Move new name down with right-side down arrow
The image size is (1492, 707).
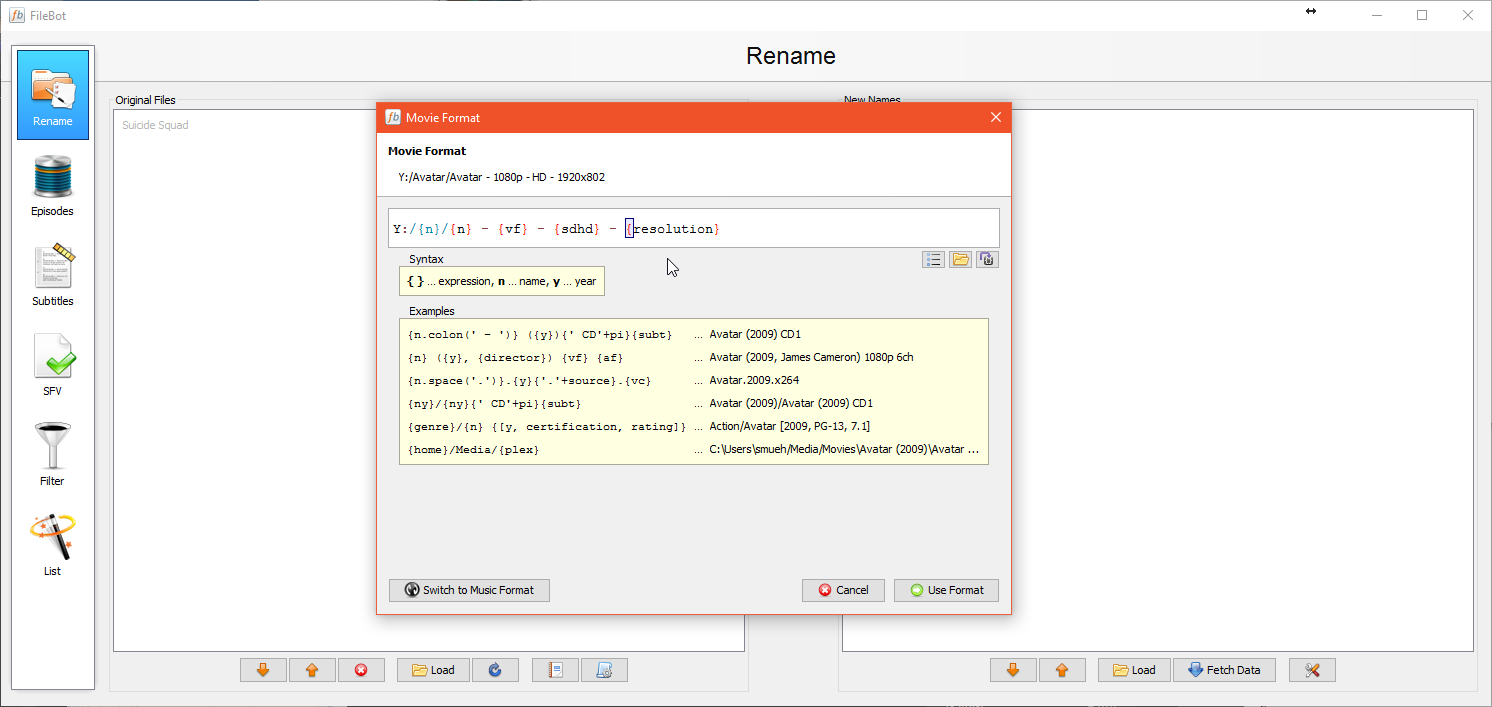pyautogui.click(x=1013, y=670)
